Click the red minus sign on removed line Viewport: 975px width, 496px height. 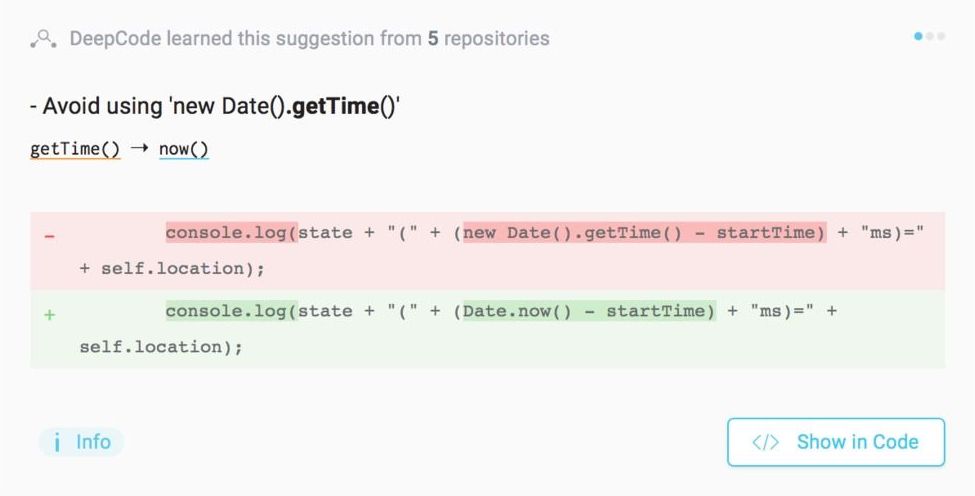[49, 237]
